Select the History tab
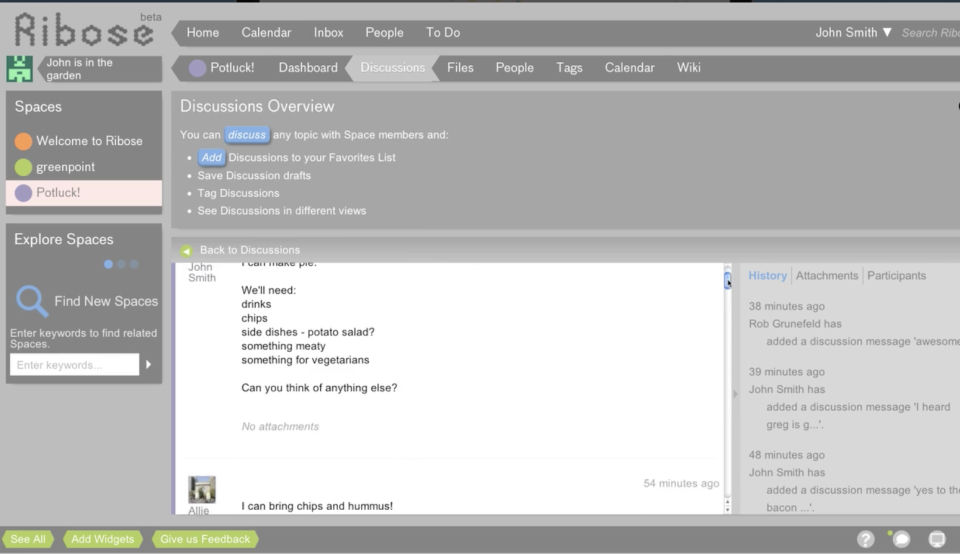 pyautogui.click(x=767, y=275)
